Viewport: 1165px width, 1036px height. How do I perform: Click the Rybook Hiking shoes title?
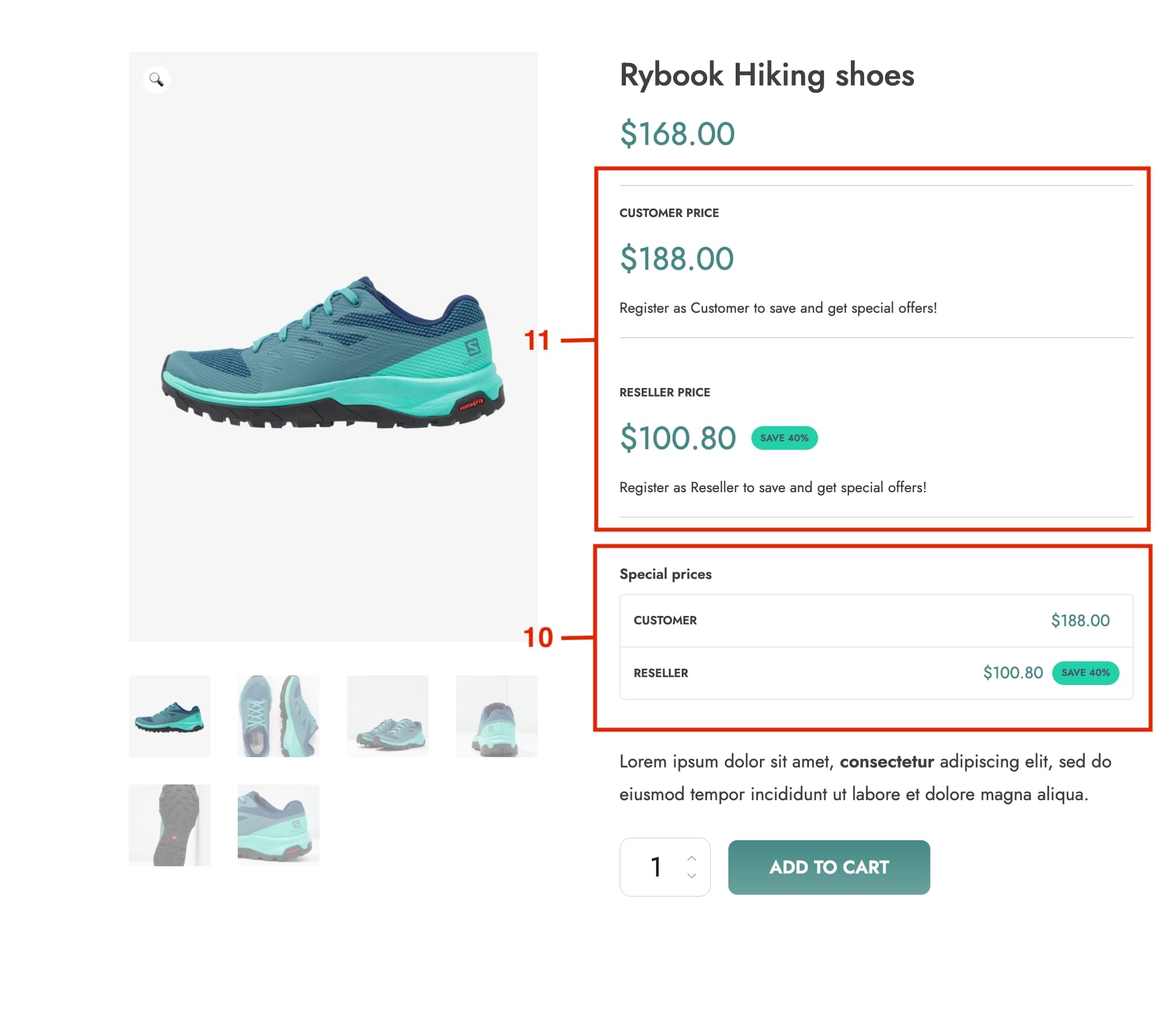click(767, 76)
